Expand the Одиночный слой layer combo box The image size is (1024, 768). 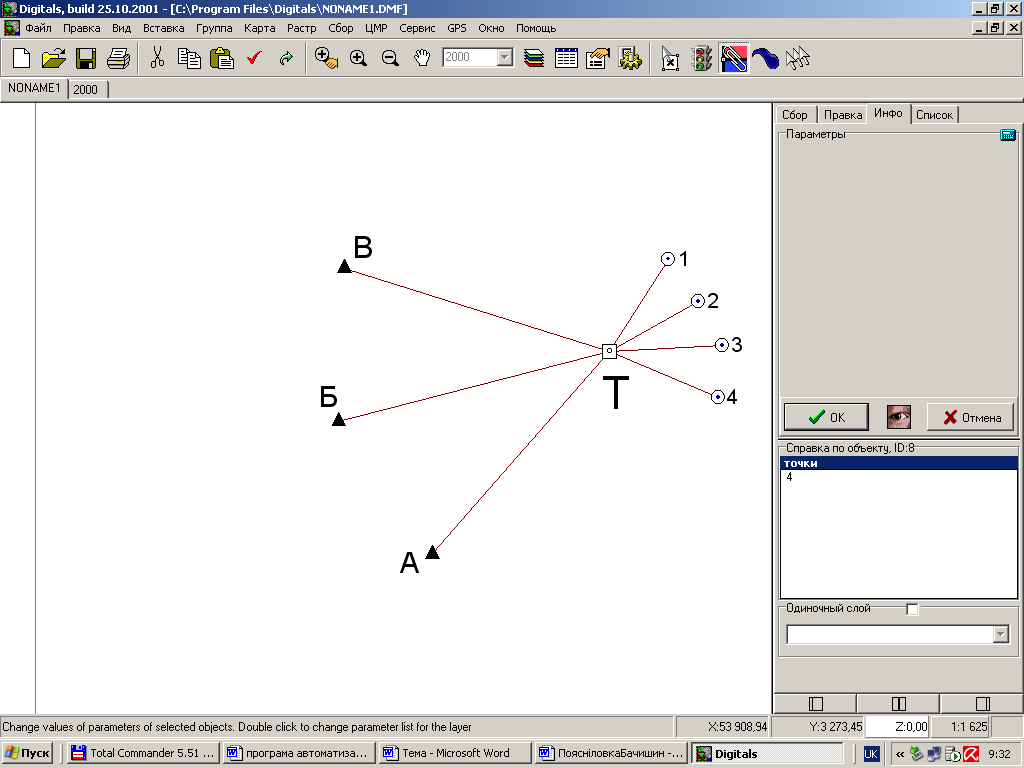click(x=1000, y=634)
